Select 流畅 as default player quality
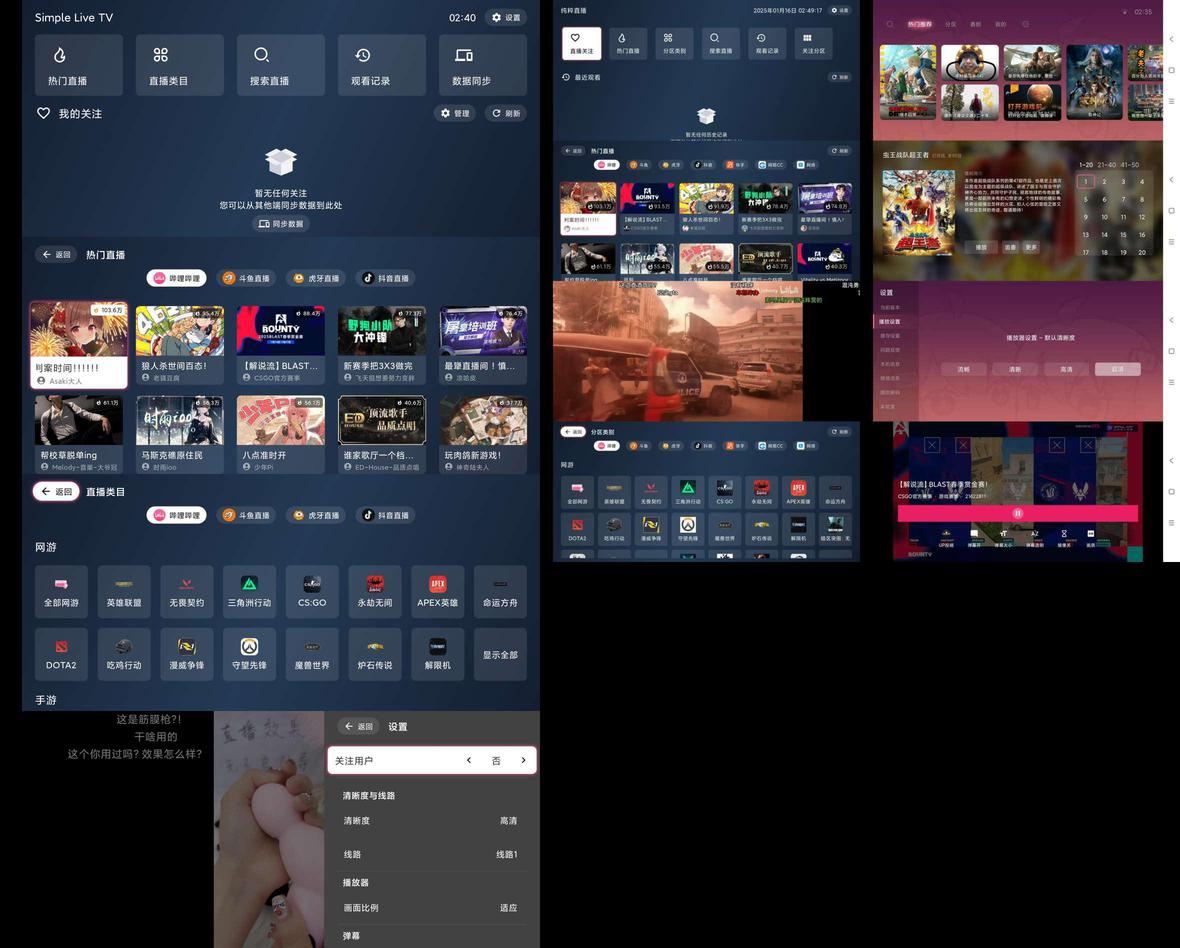 (963, 369)
